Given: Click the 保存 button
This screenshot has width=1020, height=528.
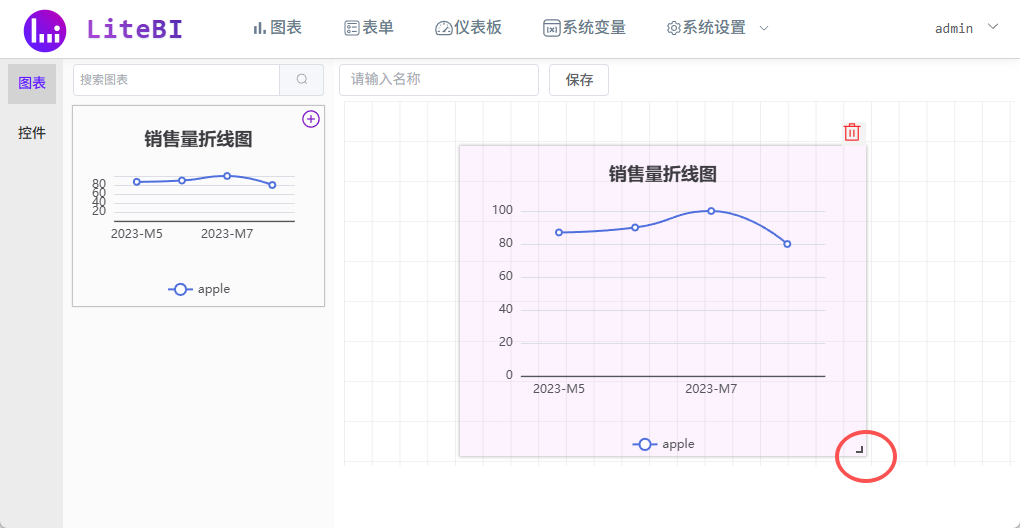Looking at the screenshot, I should (579, 80).
